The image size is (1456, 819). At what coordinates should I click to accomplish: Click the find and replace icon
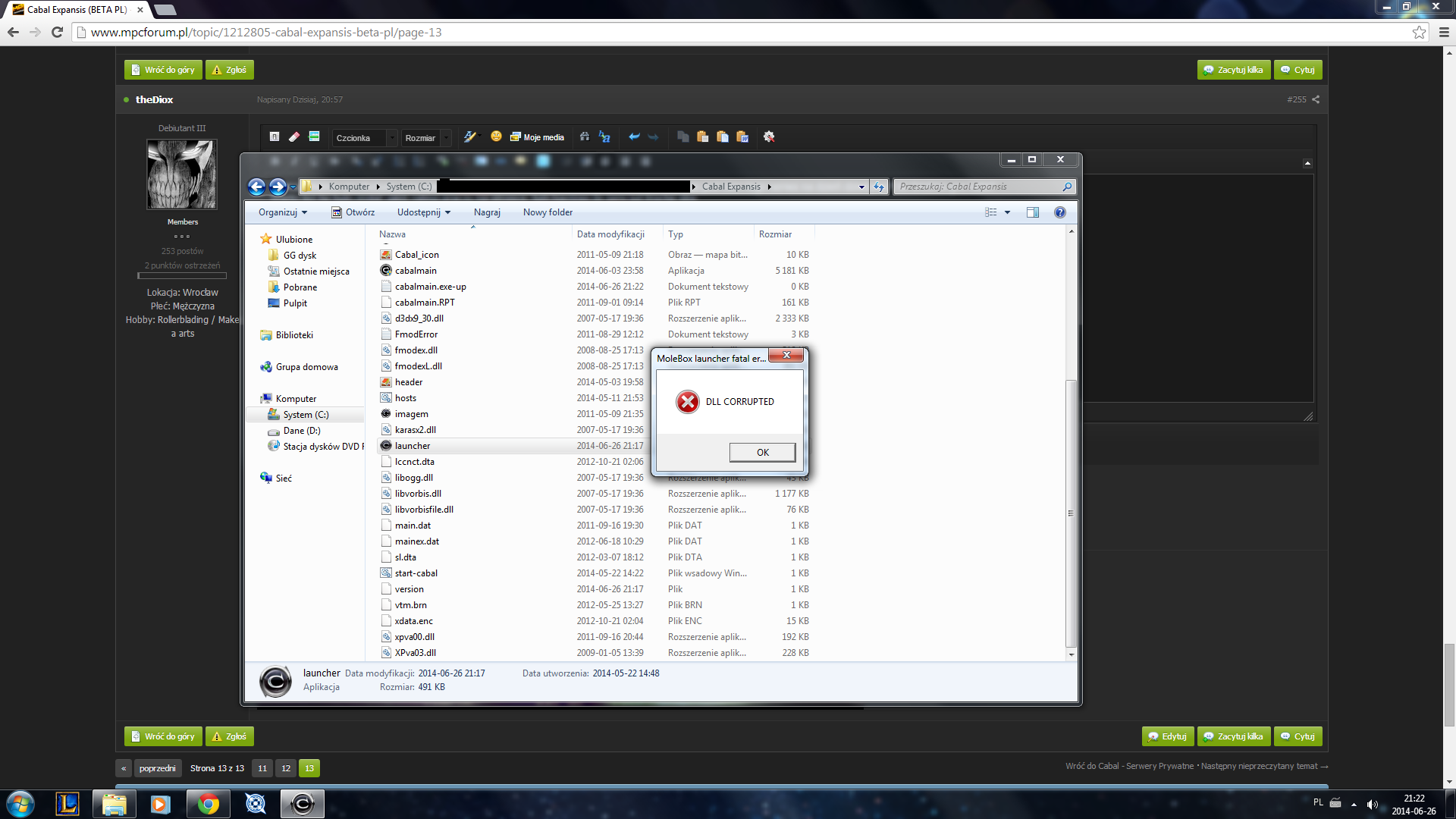pyautogui.click(x=604, y=137)
